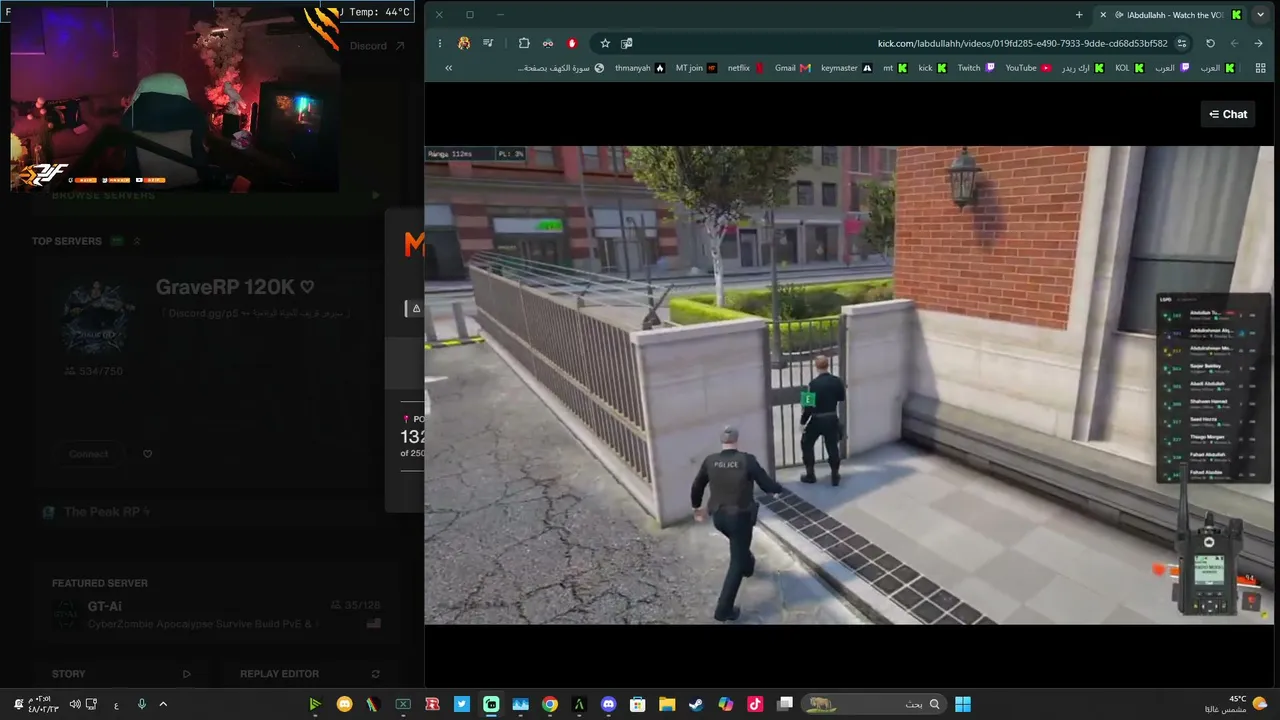Switch the input language indicator in tray
Image resolution: width=1280 pixels, height=720 pixels.
point(117,704)
